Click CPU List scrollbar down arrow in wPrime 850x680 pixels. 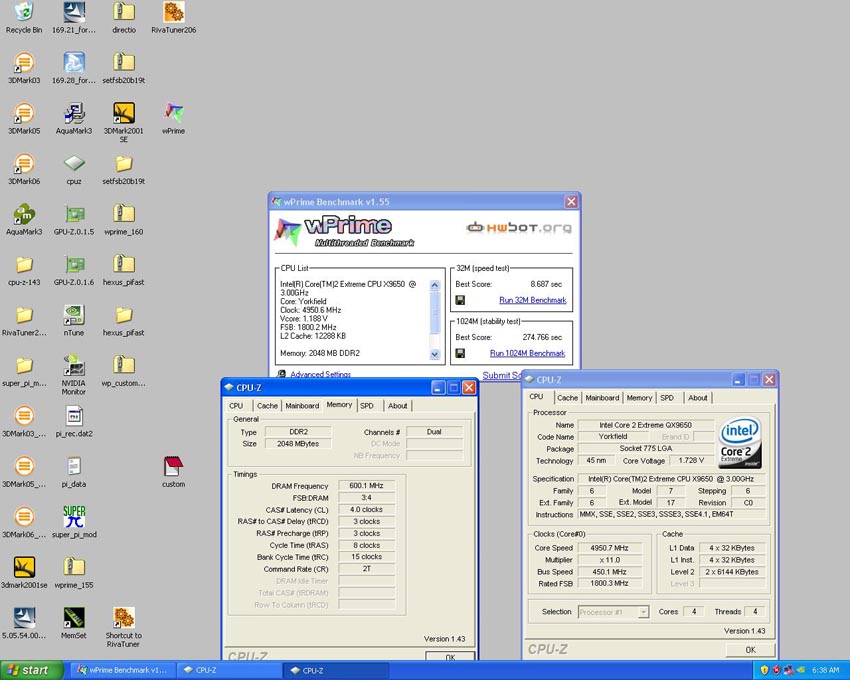[x=435, y=354]
